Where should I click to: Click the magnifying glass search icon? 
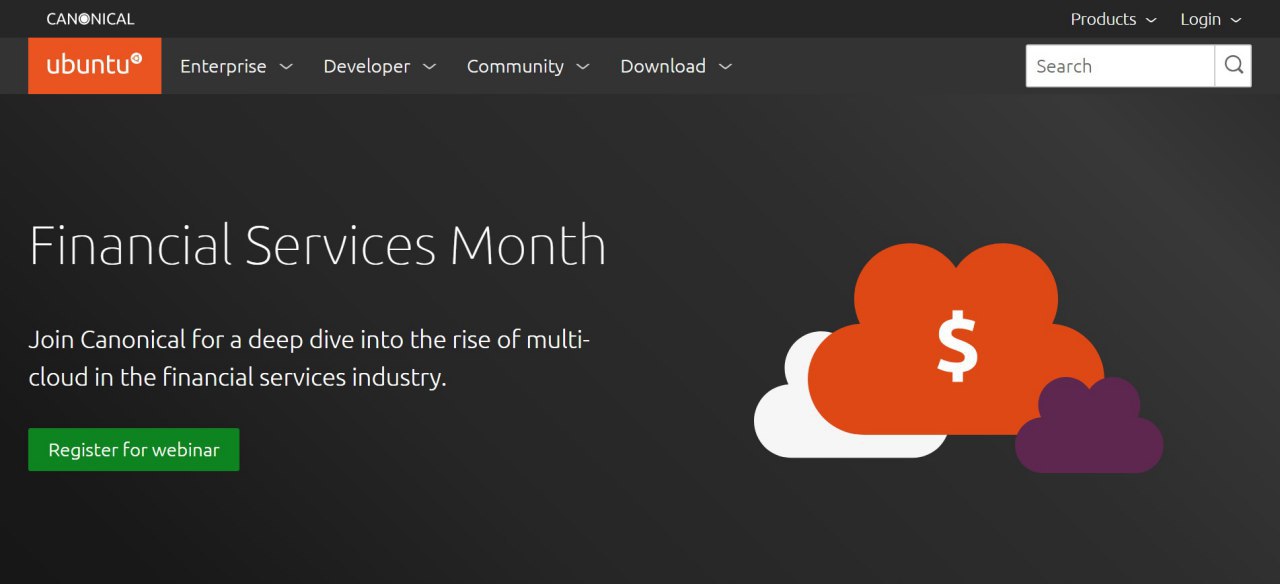point(1233,66)
